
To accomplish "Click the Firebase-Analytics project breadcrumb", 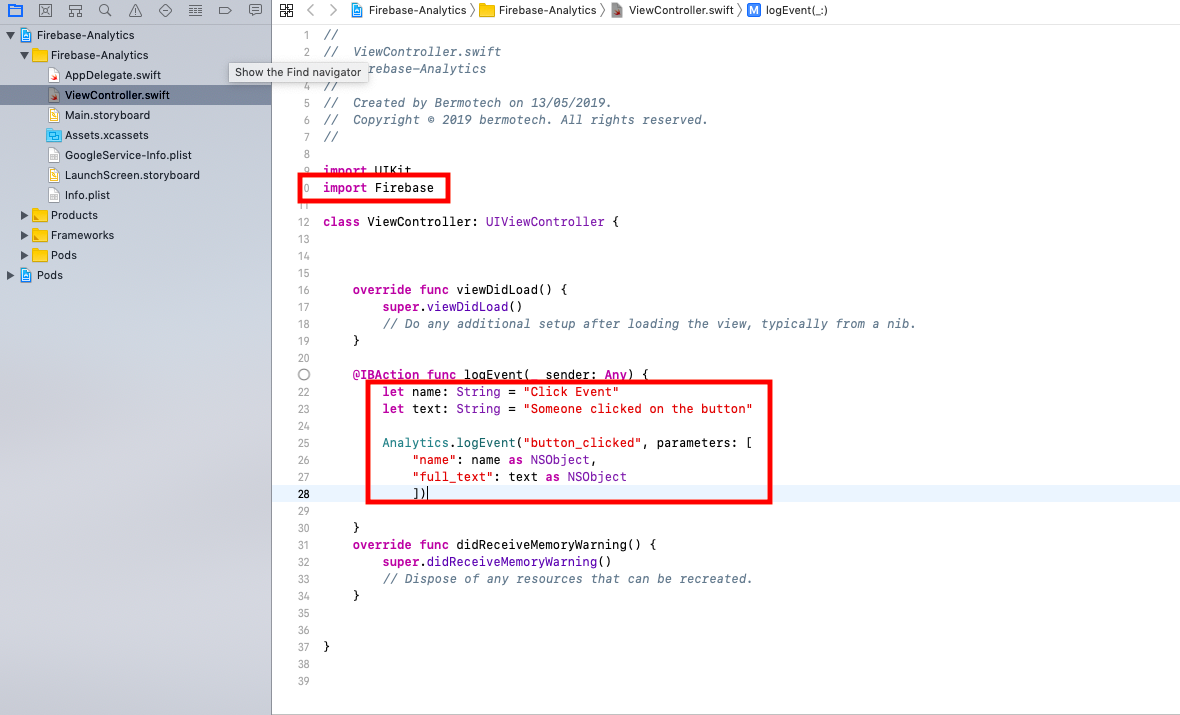I will tap(409, 11).
